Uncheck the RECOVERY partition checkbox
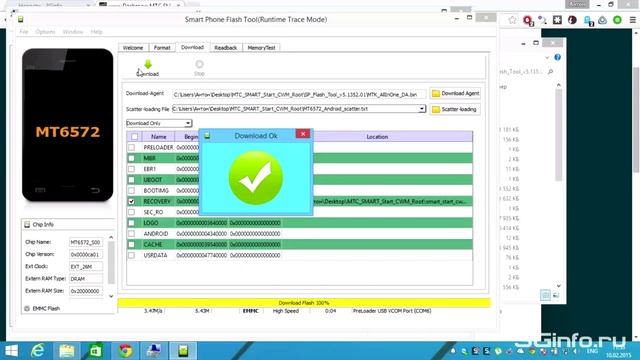 click(x=131, y=201)
